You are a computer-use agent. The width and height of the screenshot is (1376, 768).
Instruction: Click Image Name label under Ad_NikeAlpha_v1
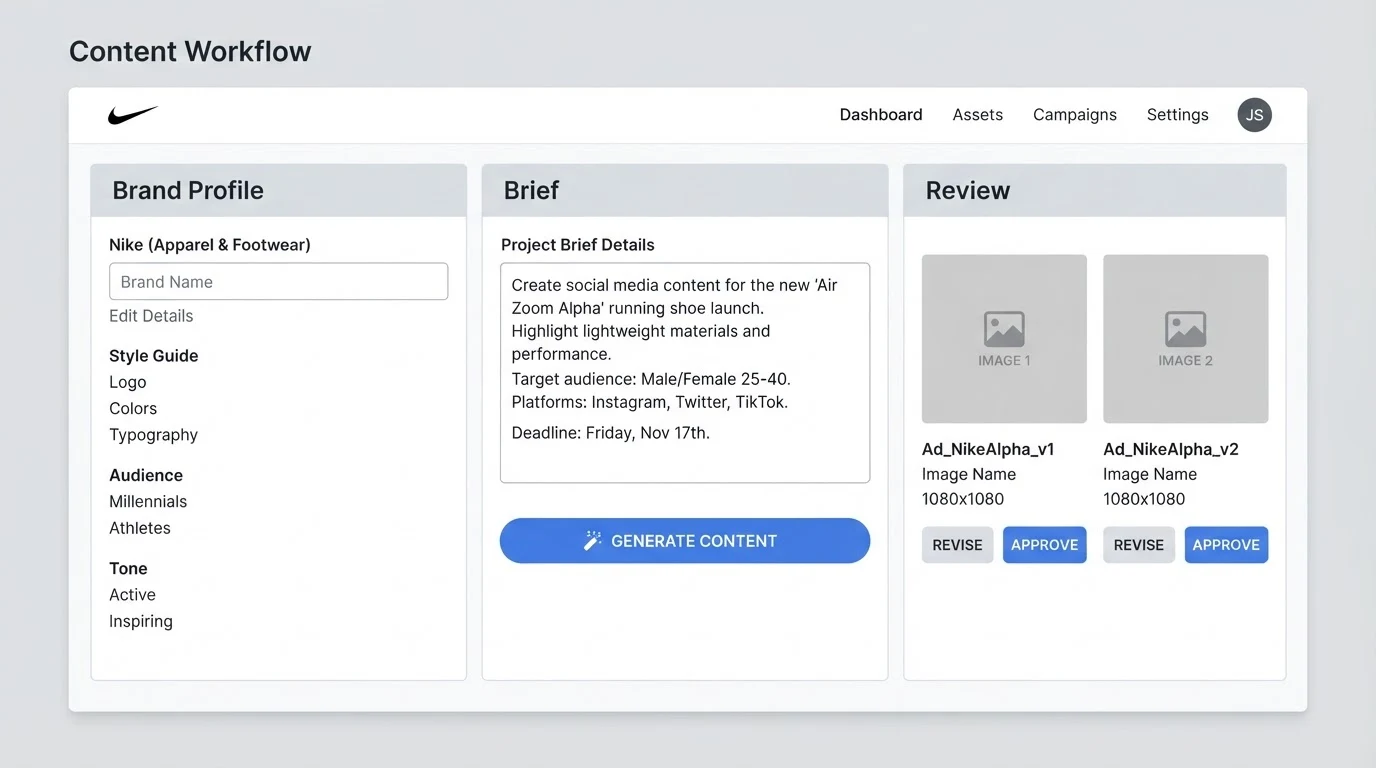(x=969, y=474)
